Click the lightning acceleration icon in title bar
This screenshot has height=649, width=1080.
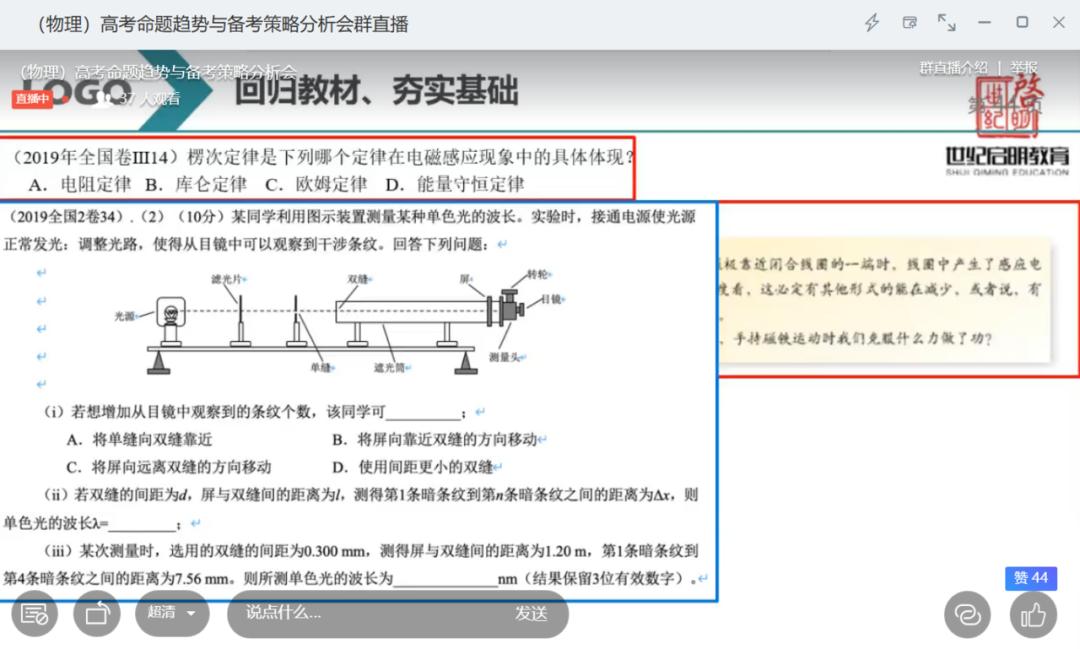coord(872,22)
